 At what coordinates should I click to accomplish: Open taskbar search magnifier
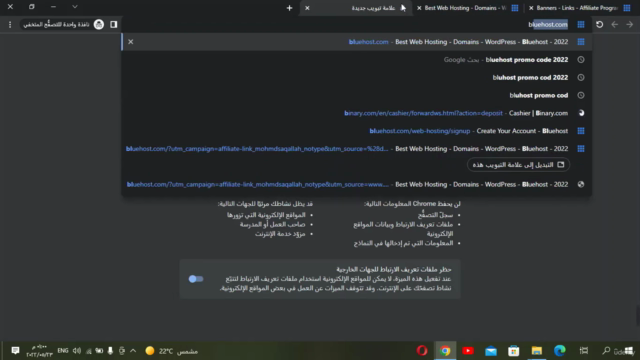click(x=606, y=351)
